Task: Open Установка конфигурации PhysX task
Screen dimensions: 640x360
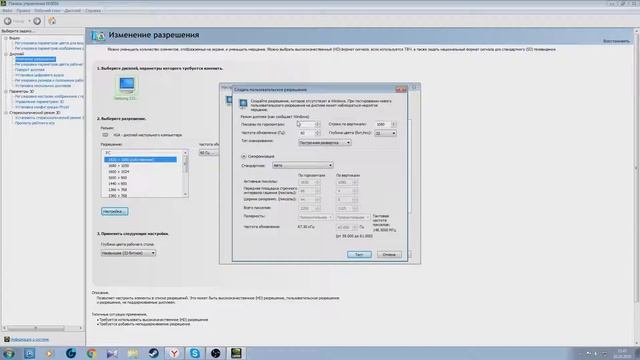Action: (42, 107)
